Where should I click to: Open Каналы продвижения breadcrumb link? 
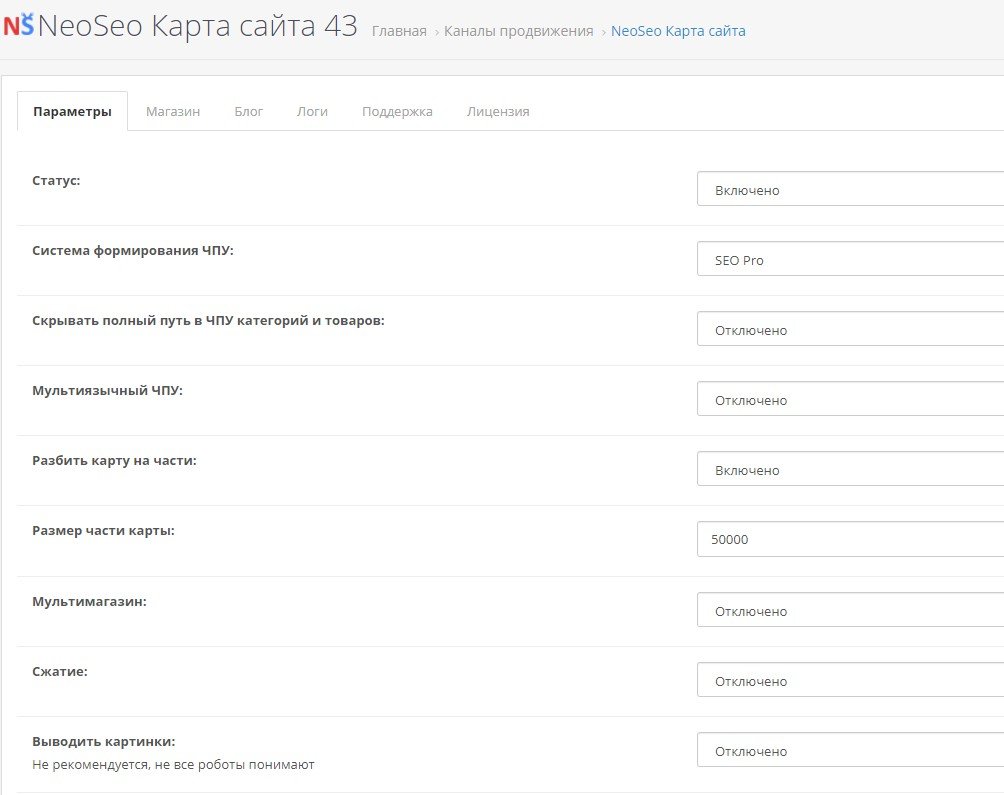click(519, 31)
